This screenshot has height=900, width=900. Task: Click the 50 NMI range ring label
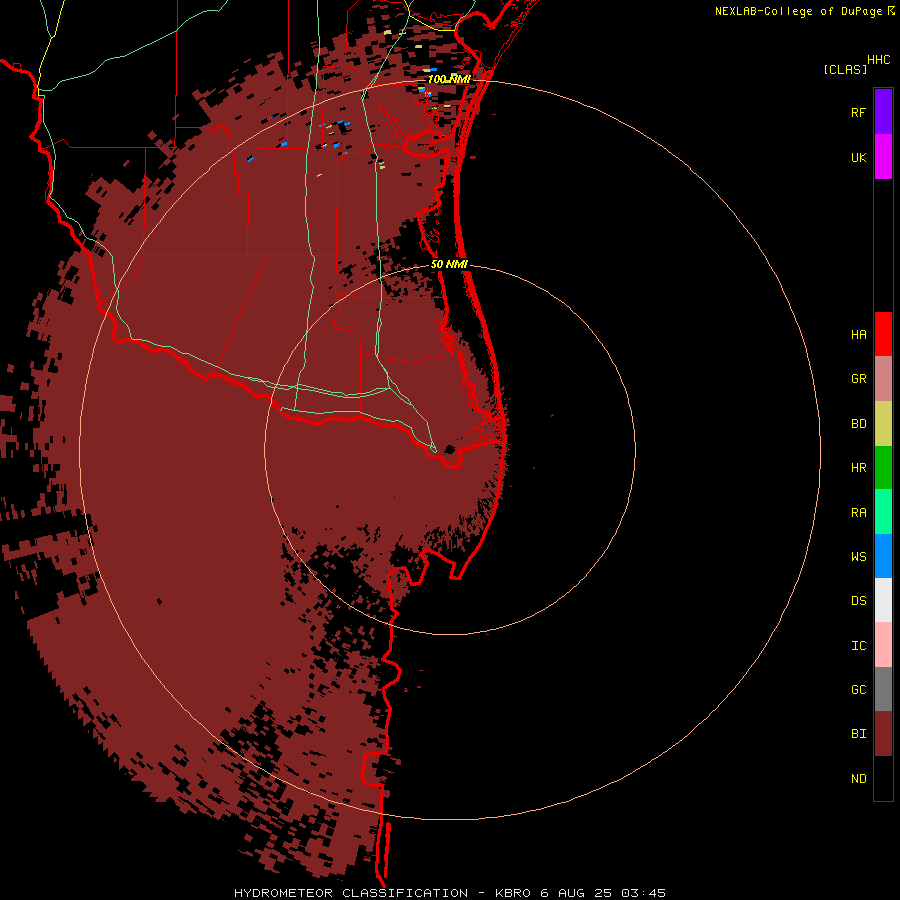[x=449, y=265]
